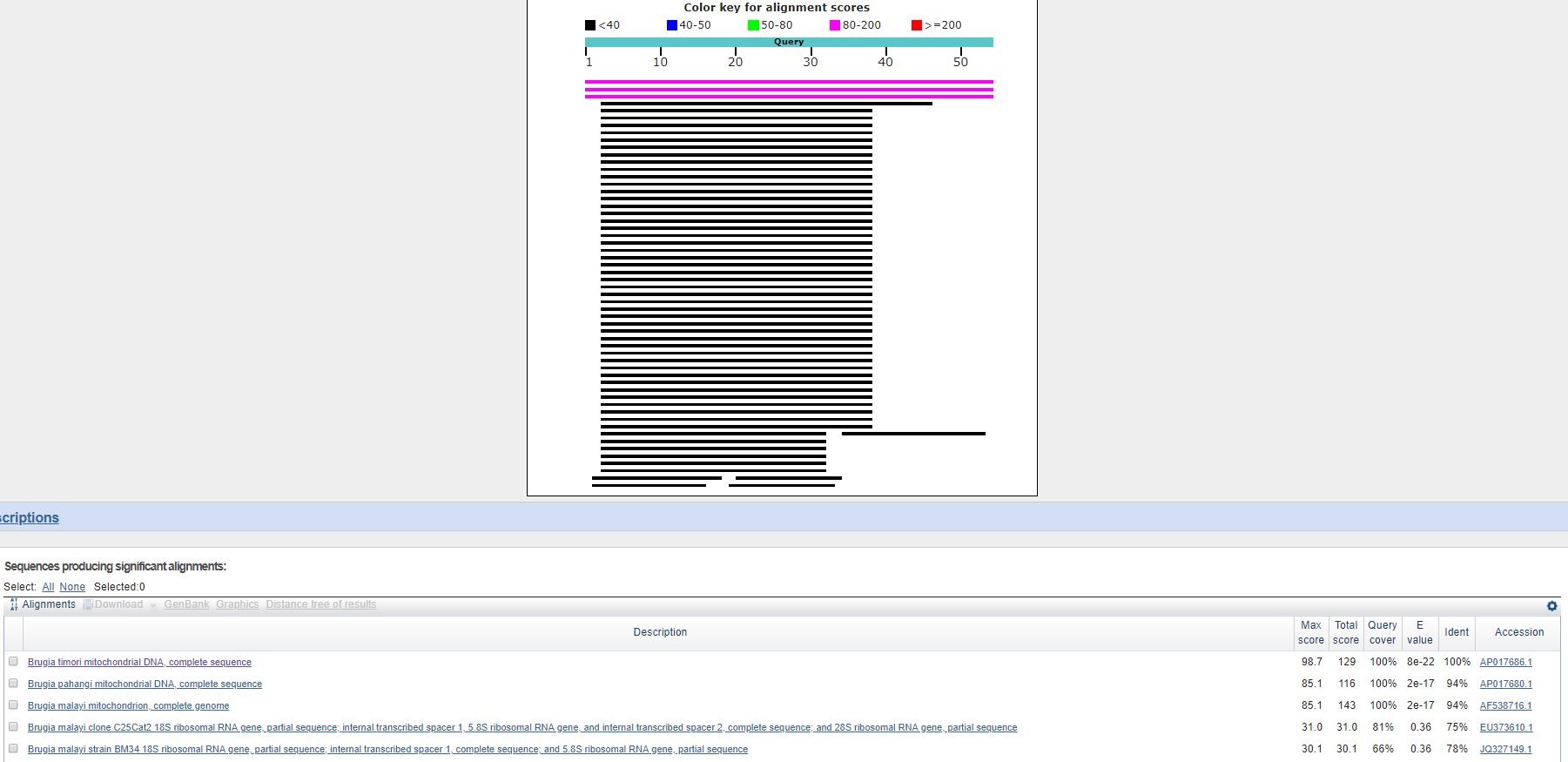1568x762 pixels.
Task: Open Brugia timori mitochondrial DNA description link
Action: pos(139,662)
